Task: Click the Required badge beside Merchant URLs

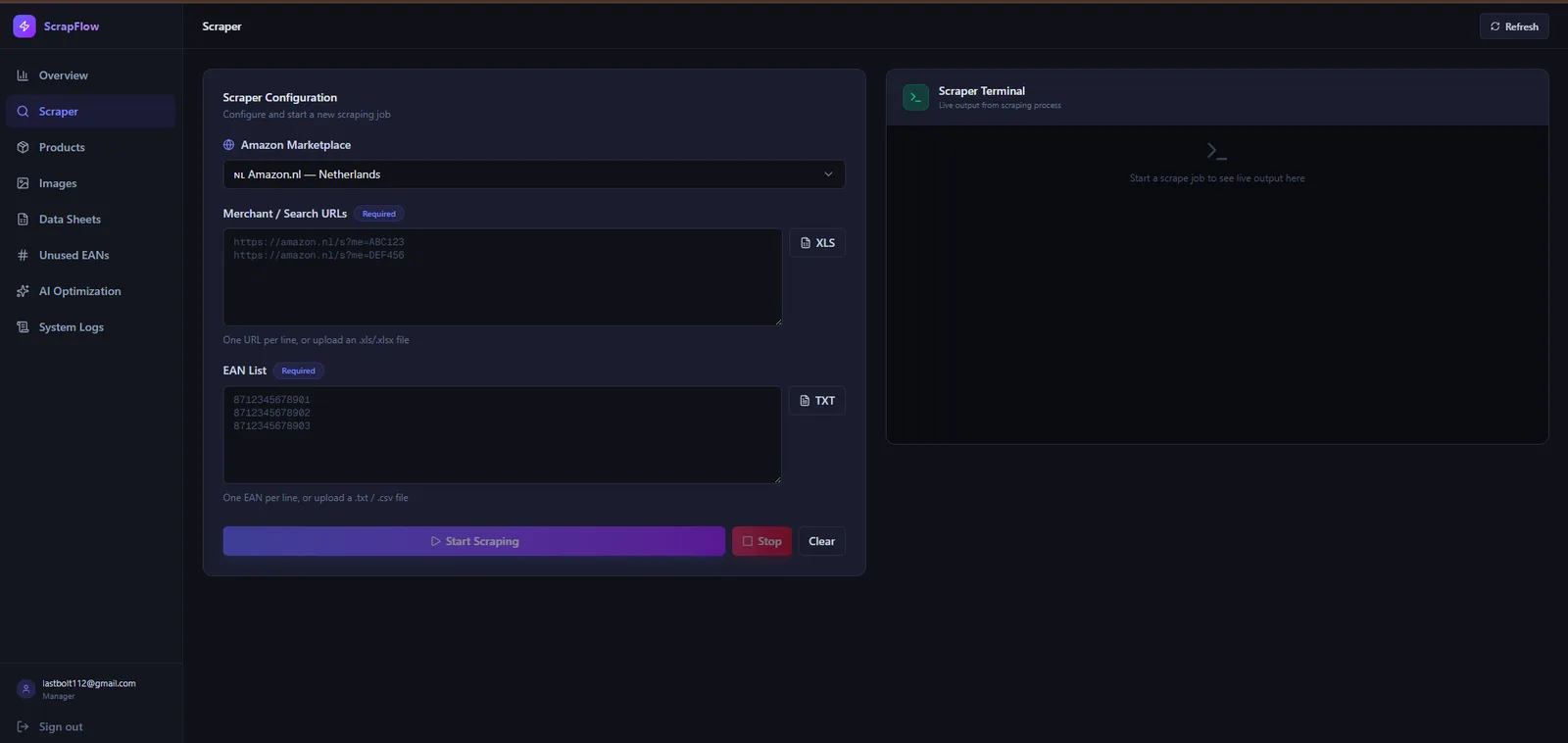Action: tap(378, 214)
